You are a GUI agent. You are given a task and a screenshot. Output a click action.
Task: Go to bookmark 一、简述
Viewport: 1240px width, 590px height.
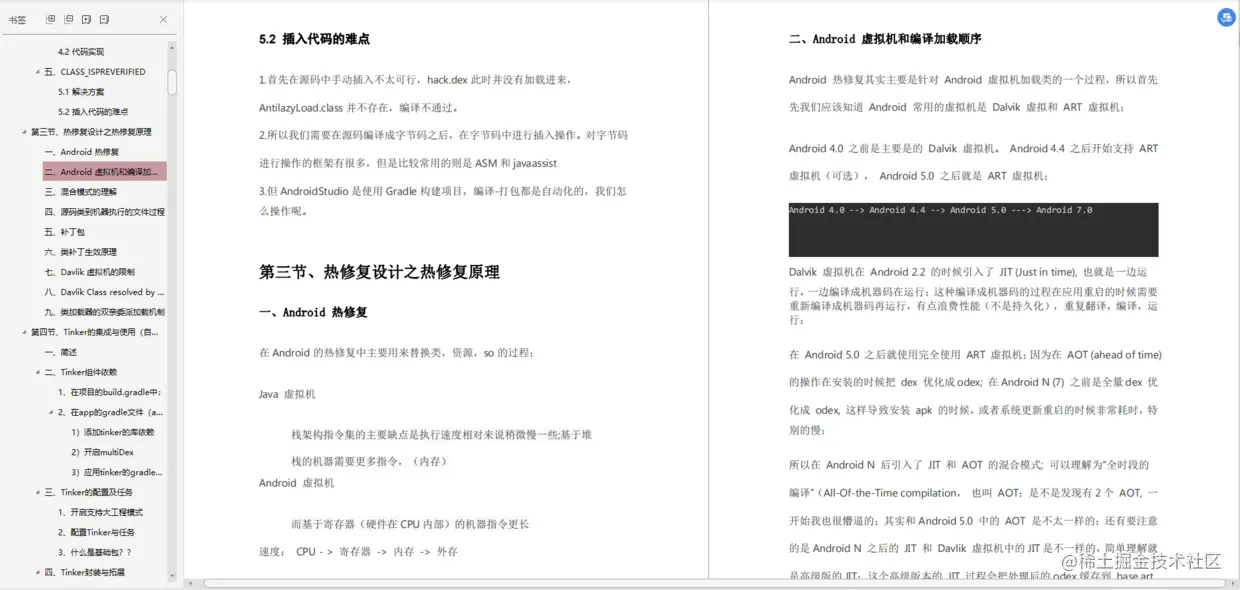pyautogui.click(x=60, y=352)
